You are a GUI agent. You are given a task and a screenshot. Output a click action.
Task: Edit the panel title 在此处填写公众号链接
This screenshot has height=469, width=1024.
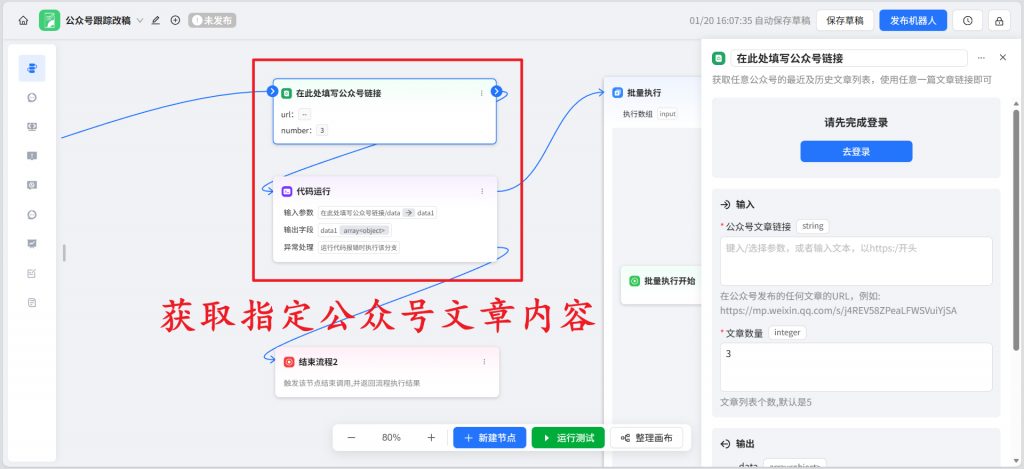849,58
